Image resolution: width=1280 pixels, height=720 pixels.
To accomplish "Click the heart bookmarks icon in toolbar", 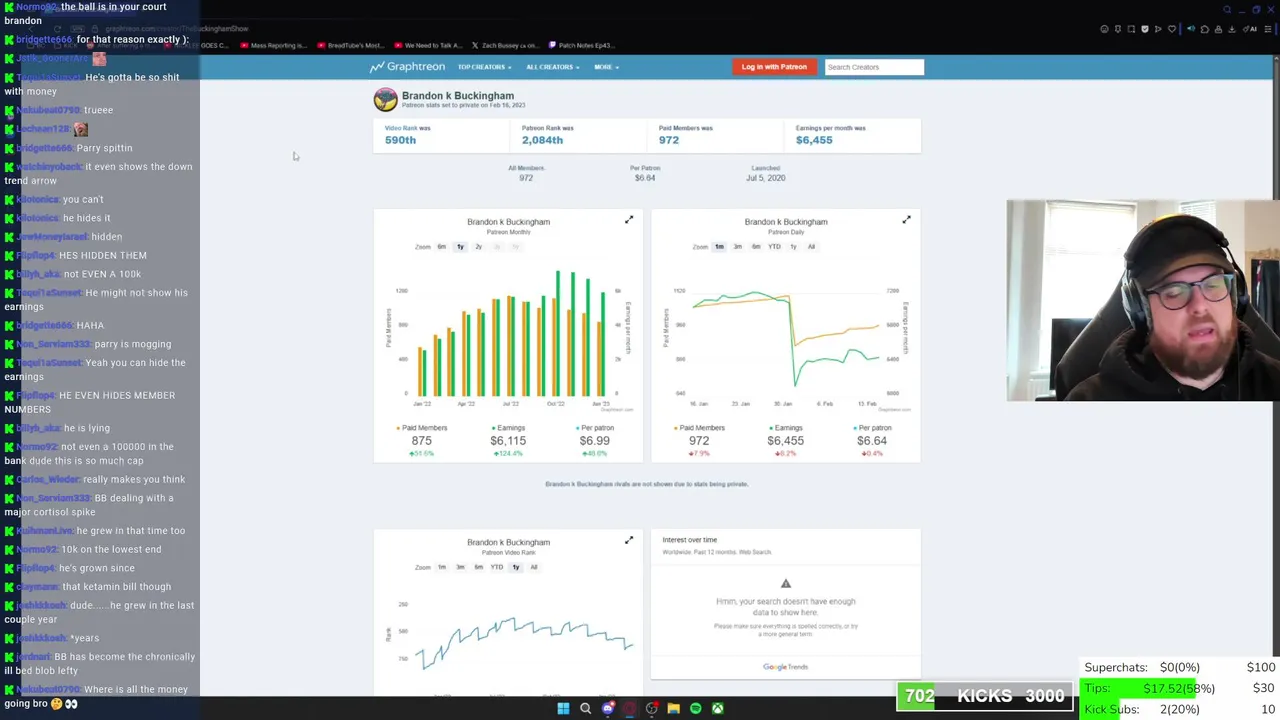I will pyautogui.click(x=1172, y=29).
